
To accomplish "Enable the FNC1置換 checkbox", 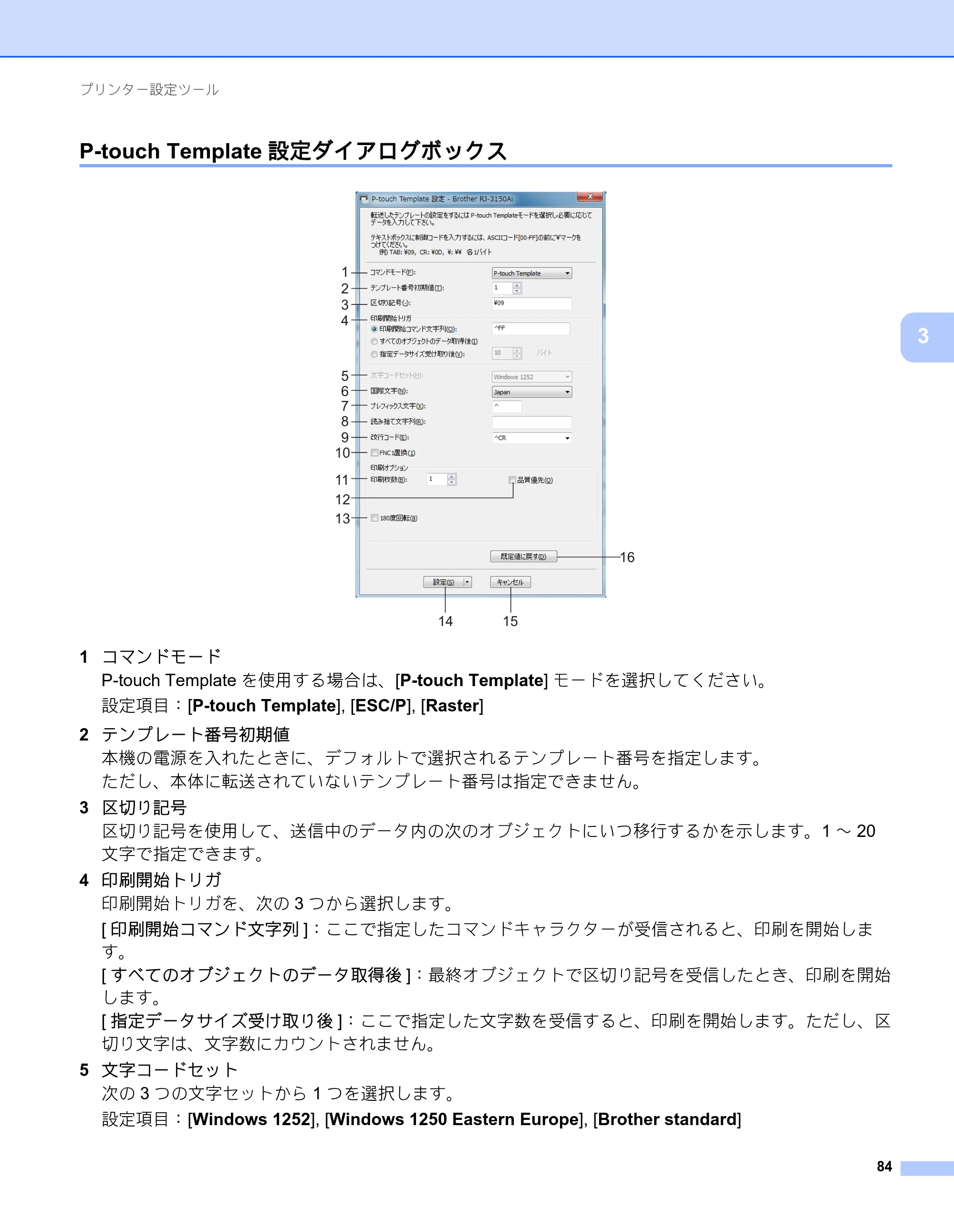I will tap(374, 453).
